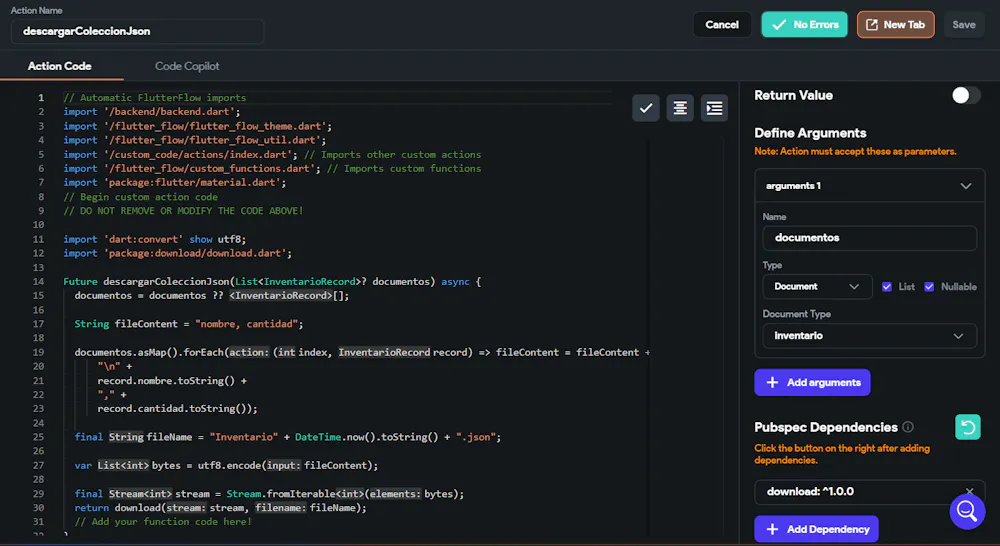The width and height of the screenshot is (1000, 546).
Task: Remove the download: ^1.0.0 dependency
Action: point(969,491)
